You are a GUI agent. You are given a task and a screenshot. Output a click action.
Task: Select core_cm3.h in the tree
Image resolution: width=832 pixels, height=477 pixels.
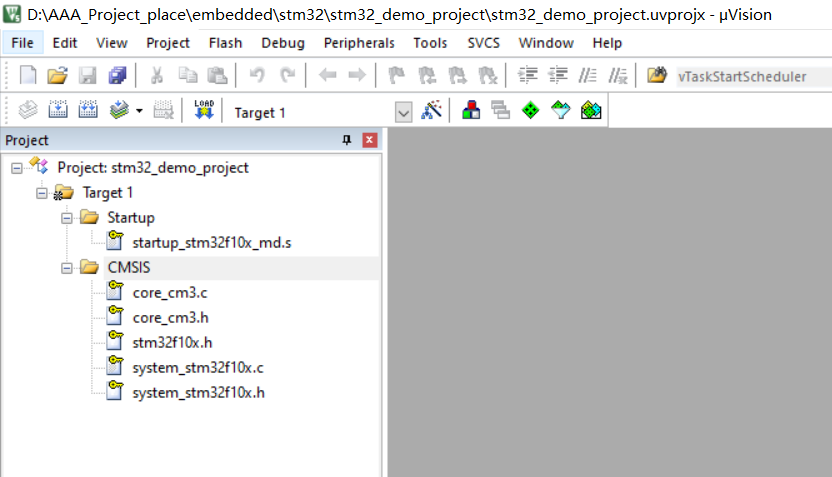[170, 317]
